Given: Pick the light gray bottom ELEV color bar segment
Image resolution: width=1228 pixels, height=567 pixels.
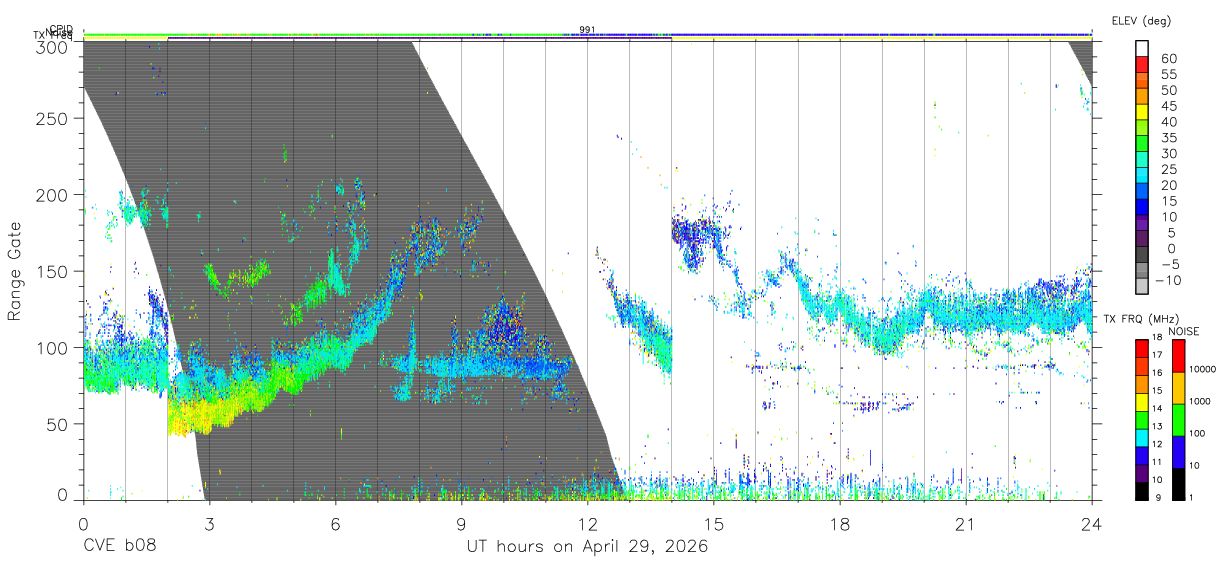Looking at the screenshot, I should coord(1142,286).
